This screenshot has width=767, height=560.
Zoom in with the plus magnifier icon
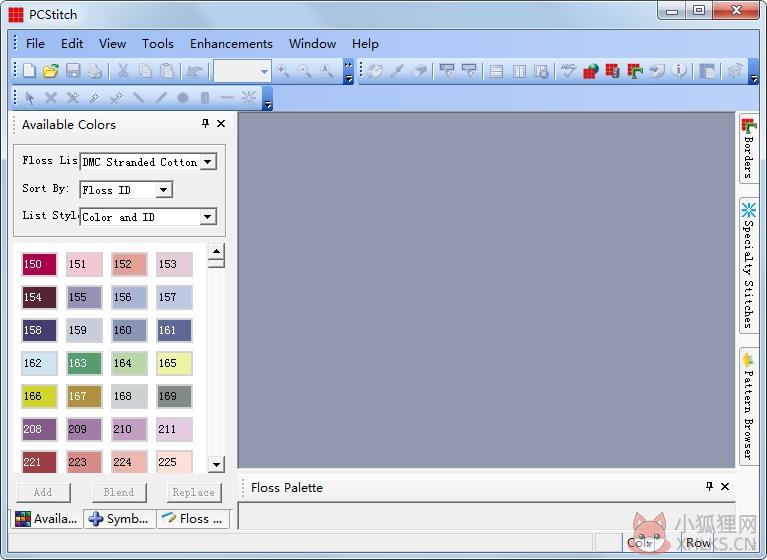pos(283,71)
